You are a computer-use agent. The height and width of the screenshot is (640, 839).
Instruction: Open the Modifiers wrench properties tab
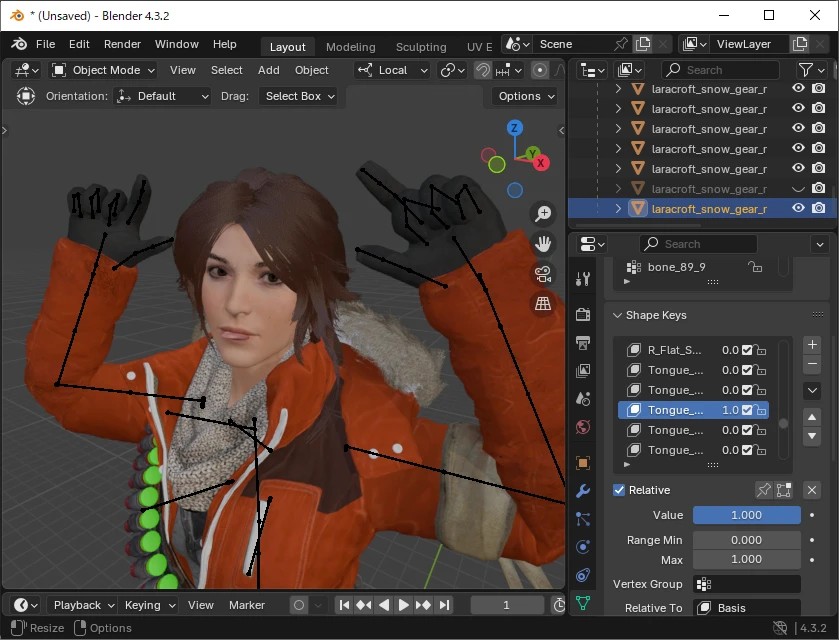point(583,491)
